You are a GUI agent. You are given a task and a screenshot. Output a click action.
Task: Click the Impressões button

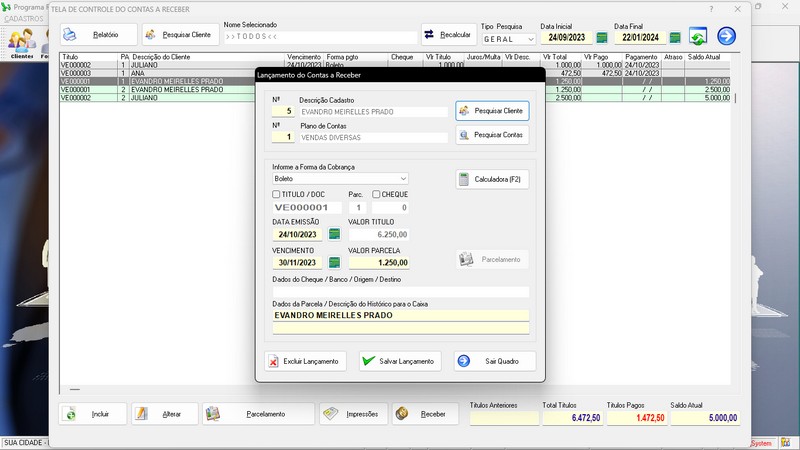pos(352,414)
